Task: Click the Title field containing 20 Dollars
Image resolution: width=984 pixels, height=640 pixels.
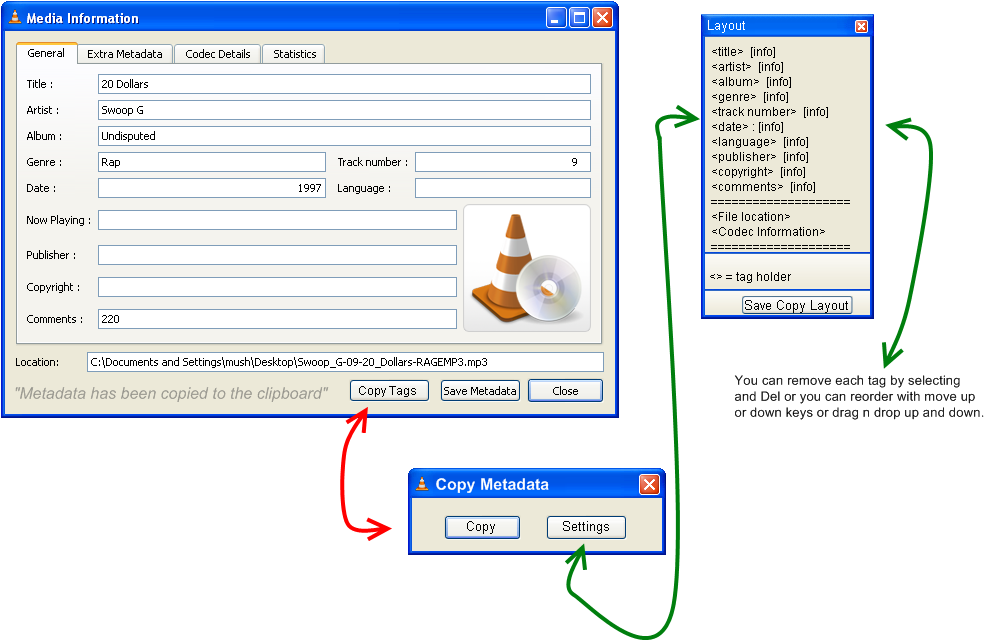Action: [x=344, y=84]
